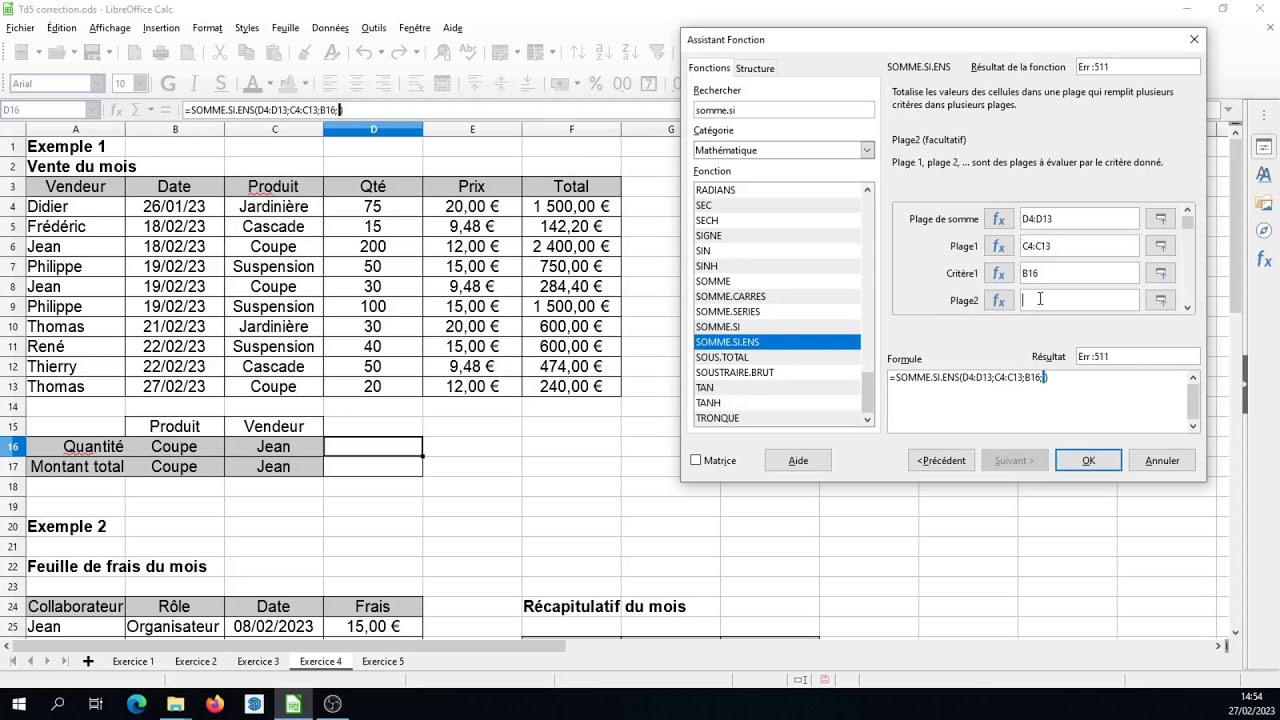The height and width of the screenshot is (720, 1280).
Task: Click the background highlight color swatch
Action: pos(290,84)
